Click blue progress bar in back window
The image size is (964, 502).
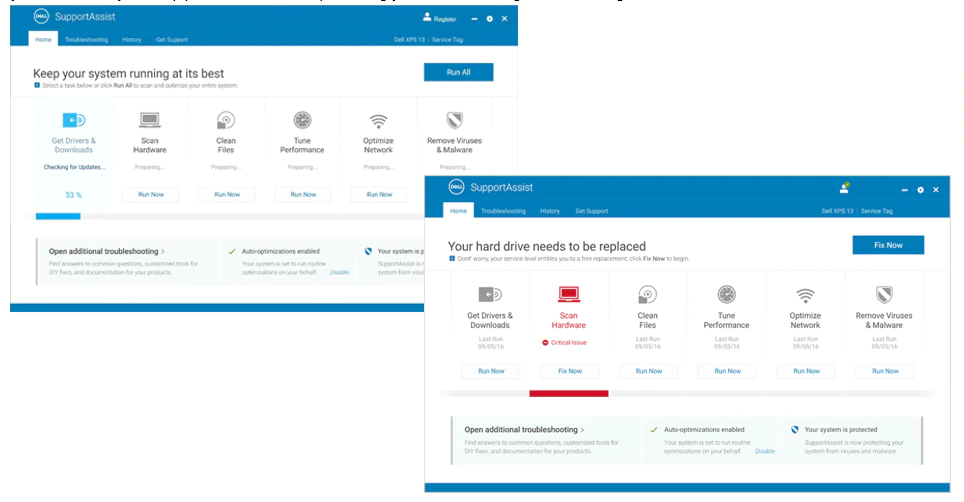click(58, 216)
